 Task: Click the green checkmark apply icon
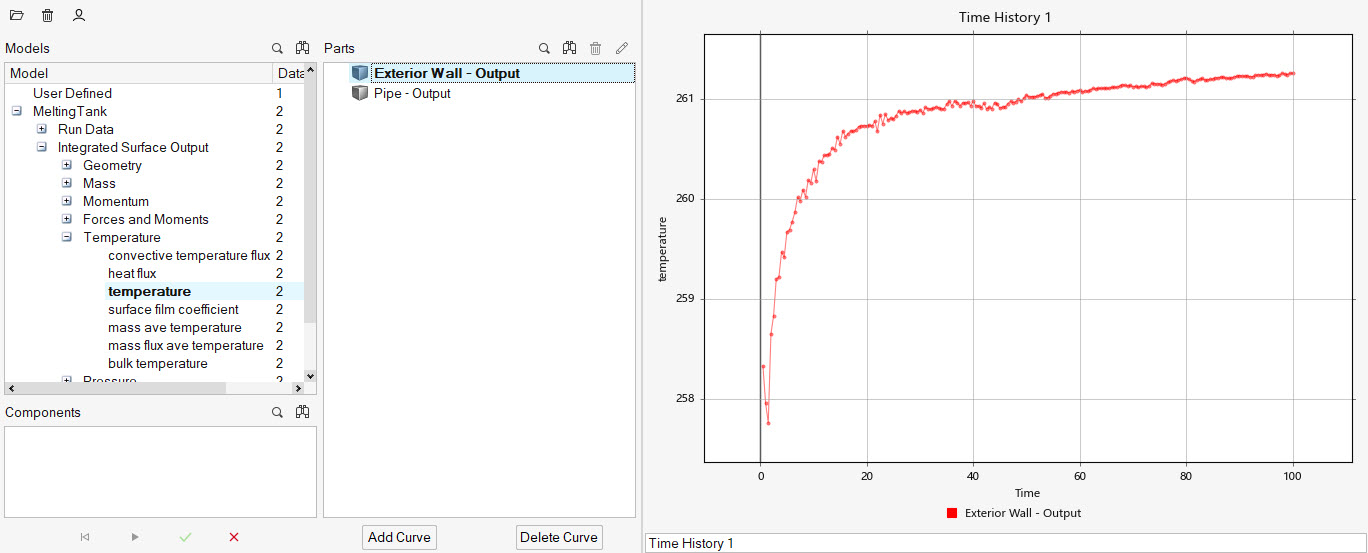[x=185, y=537]
